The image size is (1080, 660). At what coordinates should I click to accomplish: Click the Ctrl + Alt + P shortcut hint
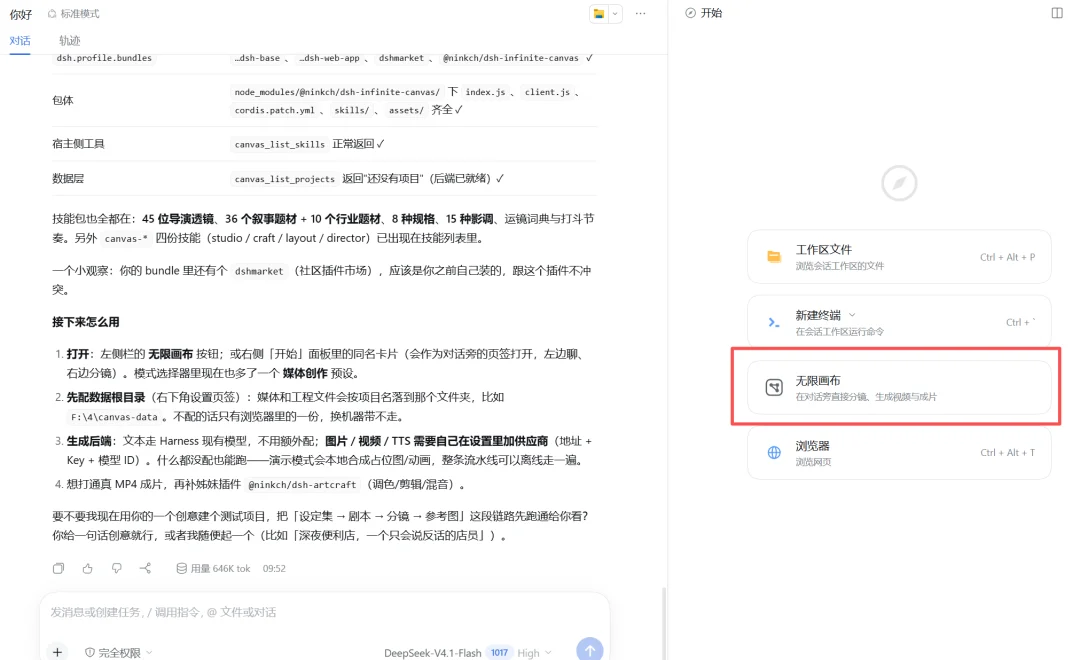(x=1007, y=257)
